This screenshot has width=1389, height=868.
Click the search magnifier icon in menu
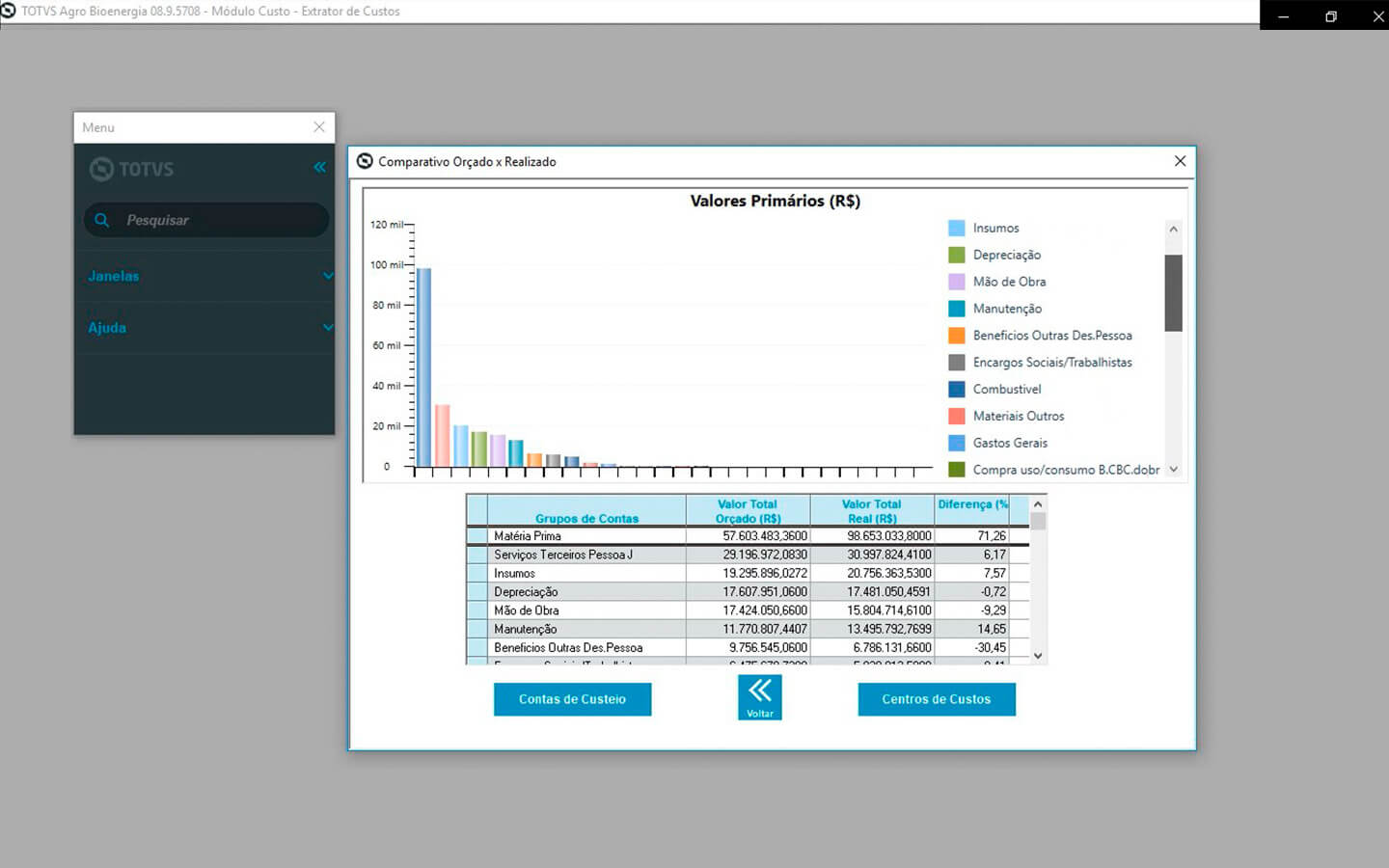[102, 220]
